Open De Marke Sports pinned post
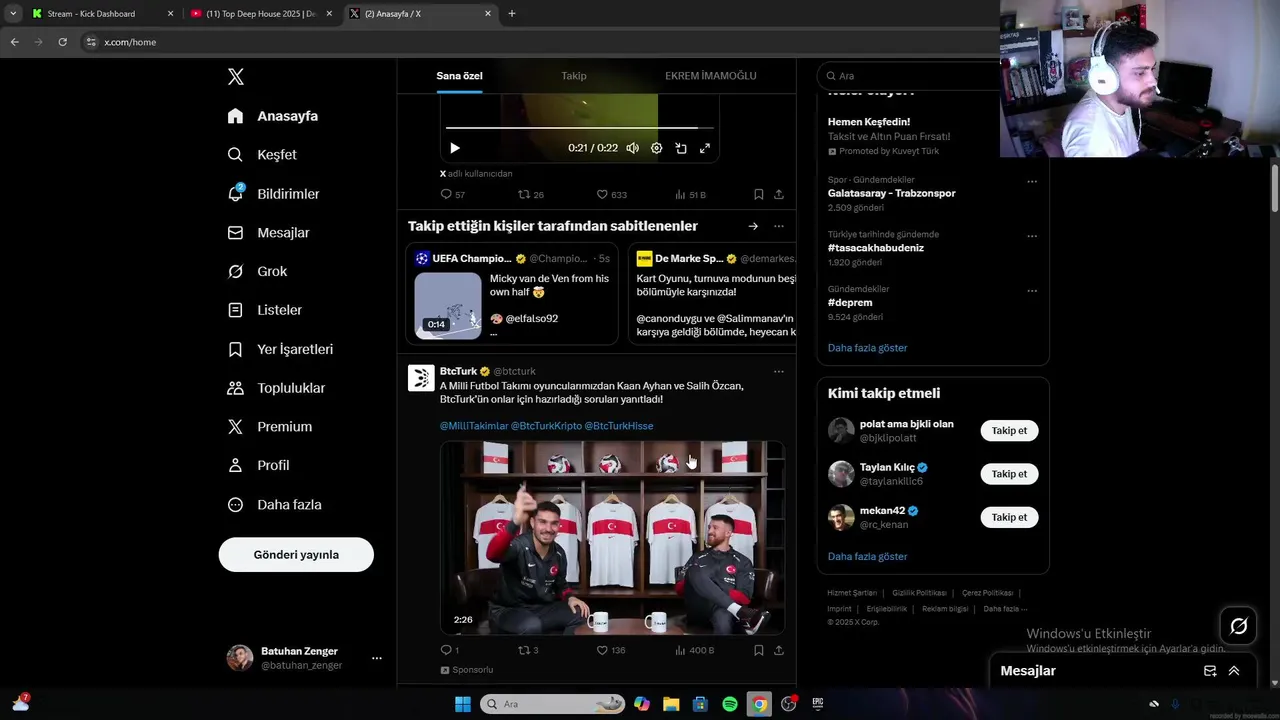Viewport: 1280px width, 720px height. [712, 294]
